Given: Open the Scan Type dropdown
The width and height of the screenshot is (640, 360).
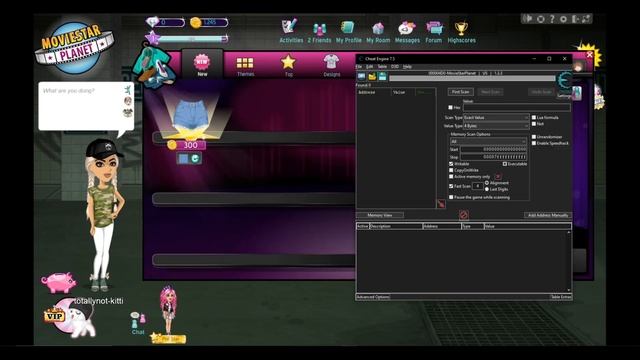Looking at the screenshot, I should coord(496,118).
